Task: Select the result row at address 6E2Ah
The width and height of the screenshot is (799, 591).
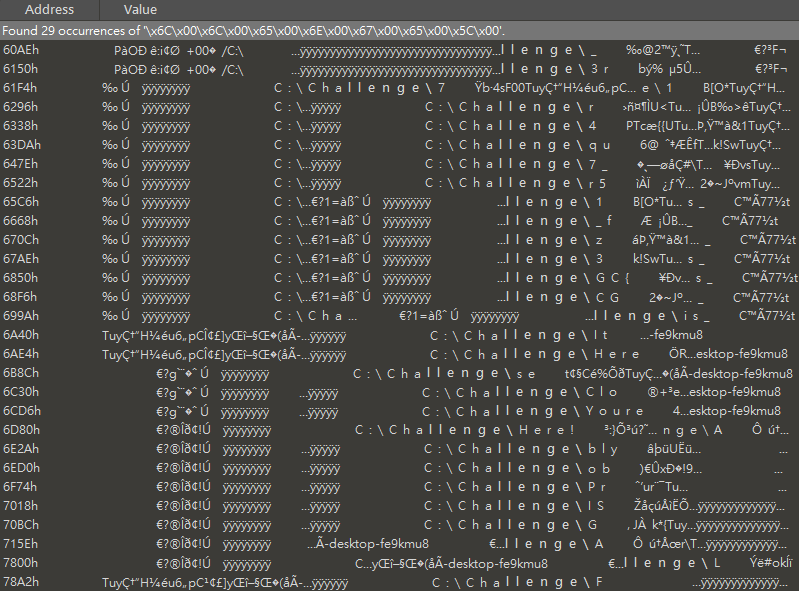Action: 400,449
